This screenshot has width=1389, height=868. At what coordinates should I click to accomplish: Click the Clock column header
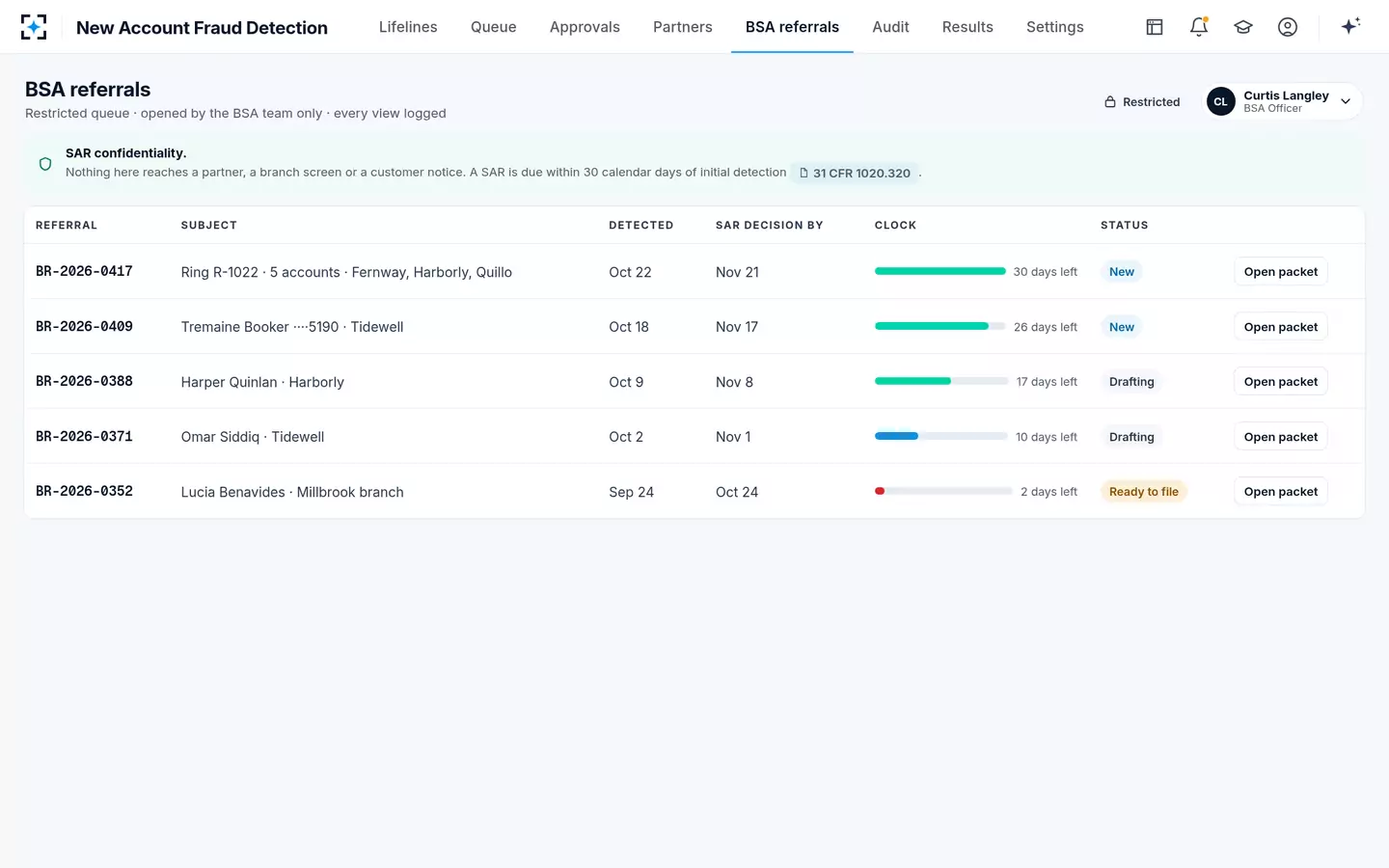[895, 225]
